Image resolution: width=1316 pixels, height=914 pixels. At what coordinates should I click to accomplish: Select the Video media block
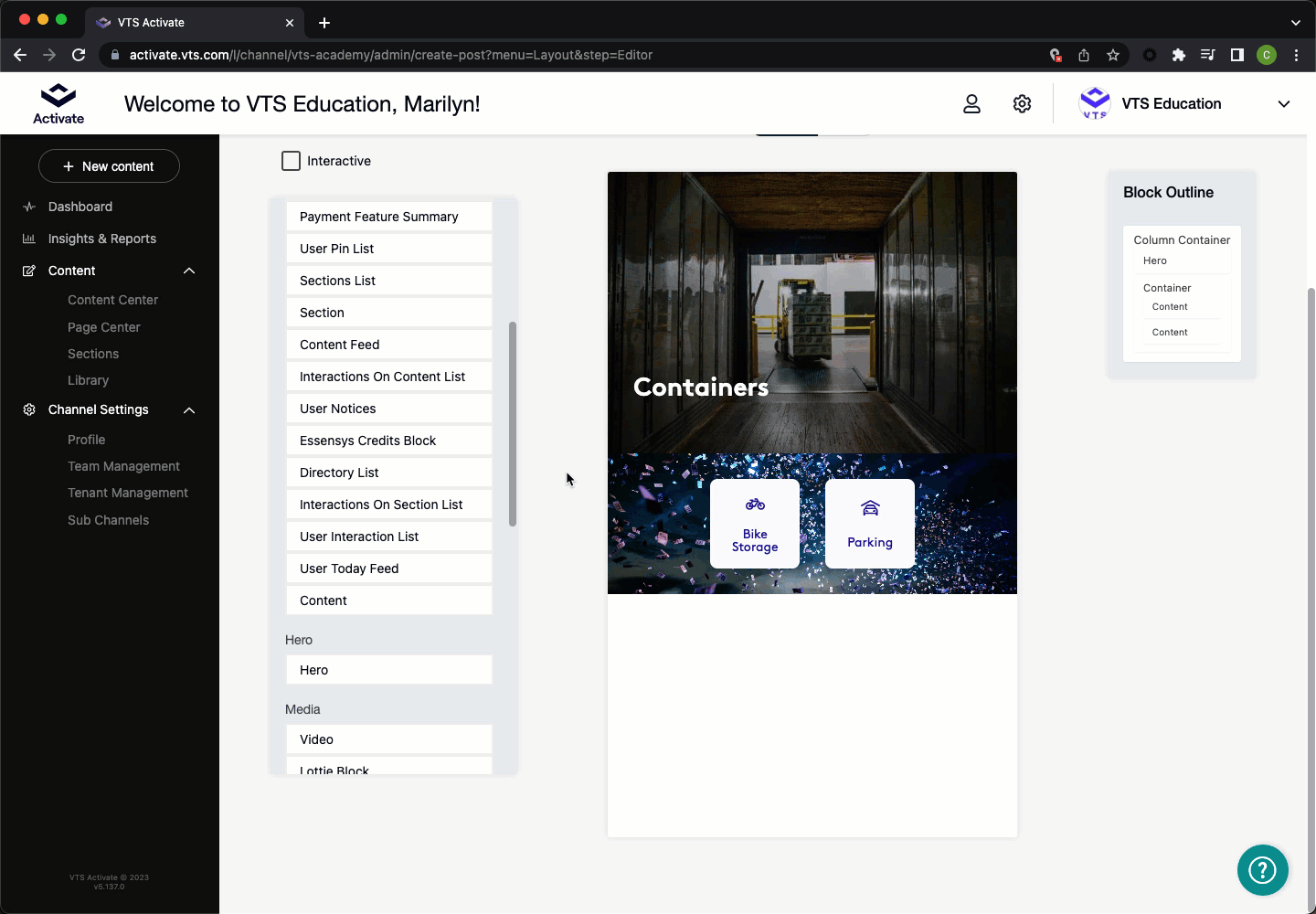tap(389, 739)
